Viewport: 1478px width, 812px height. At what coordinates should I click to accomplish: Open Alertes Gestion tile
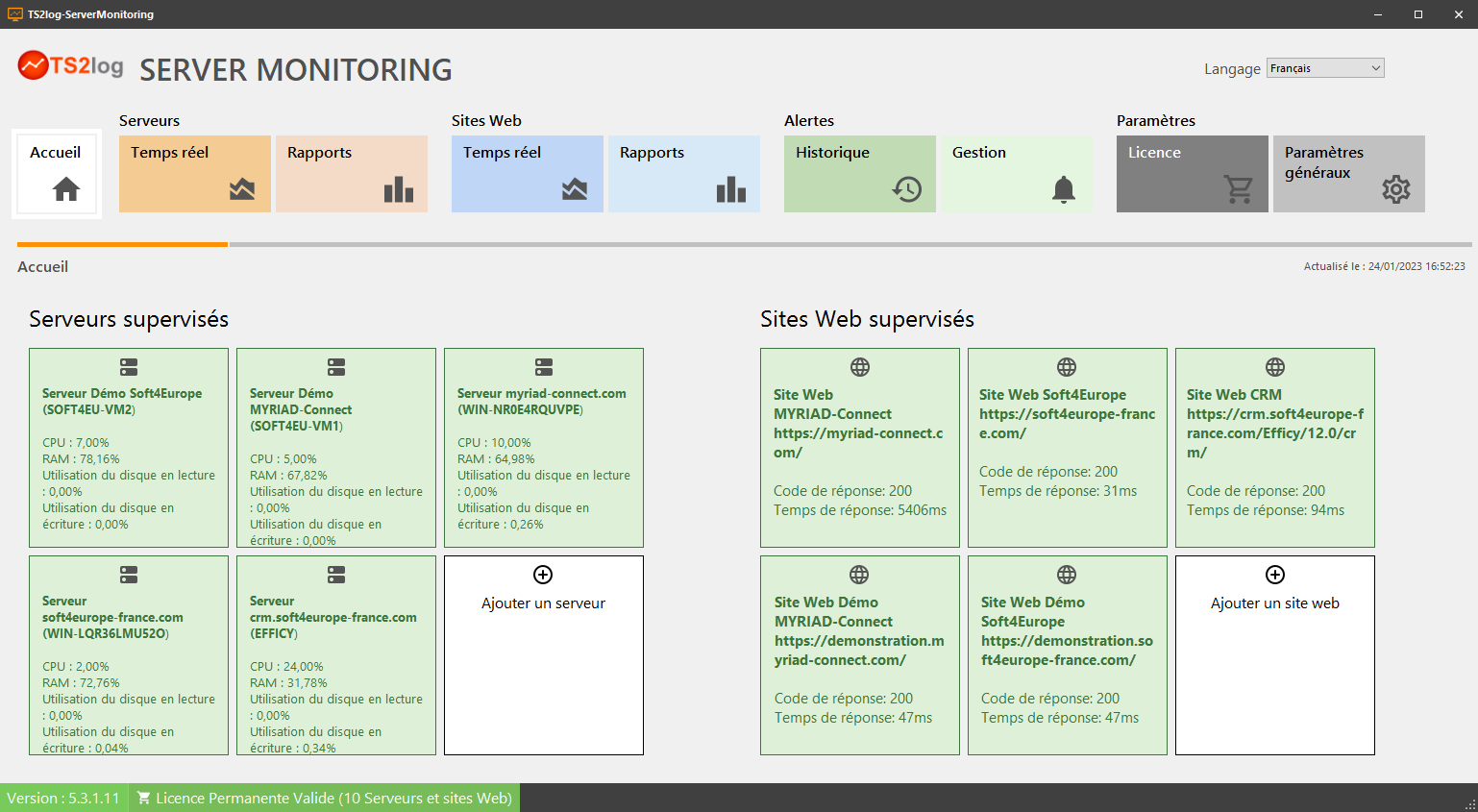coord(1017,174)
